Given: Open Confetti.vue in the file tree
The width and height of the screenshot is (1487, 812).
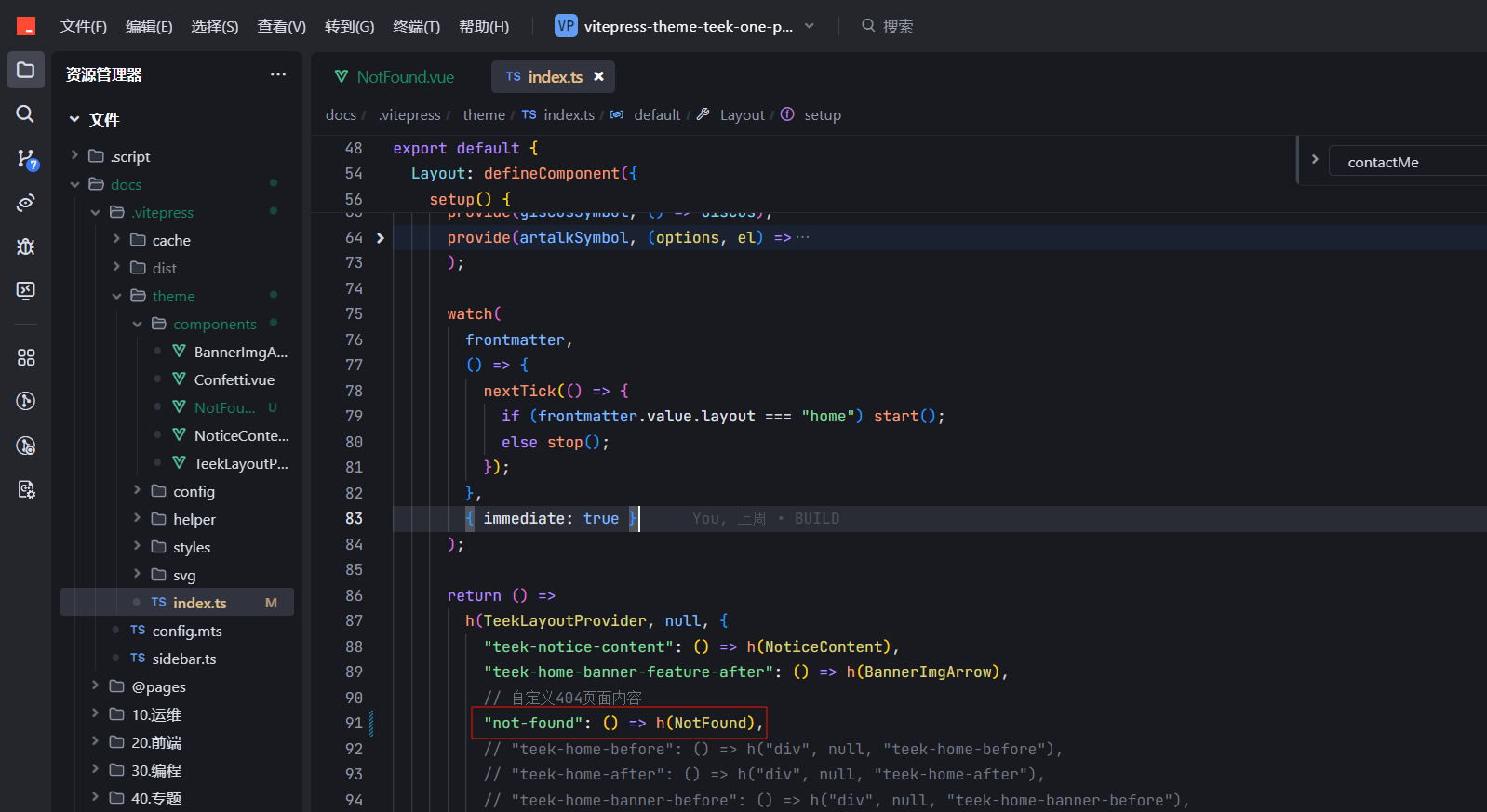Looking at the screenshot, I should (234, 379).
